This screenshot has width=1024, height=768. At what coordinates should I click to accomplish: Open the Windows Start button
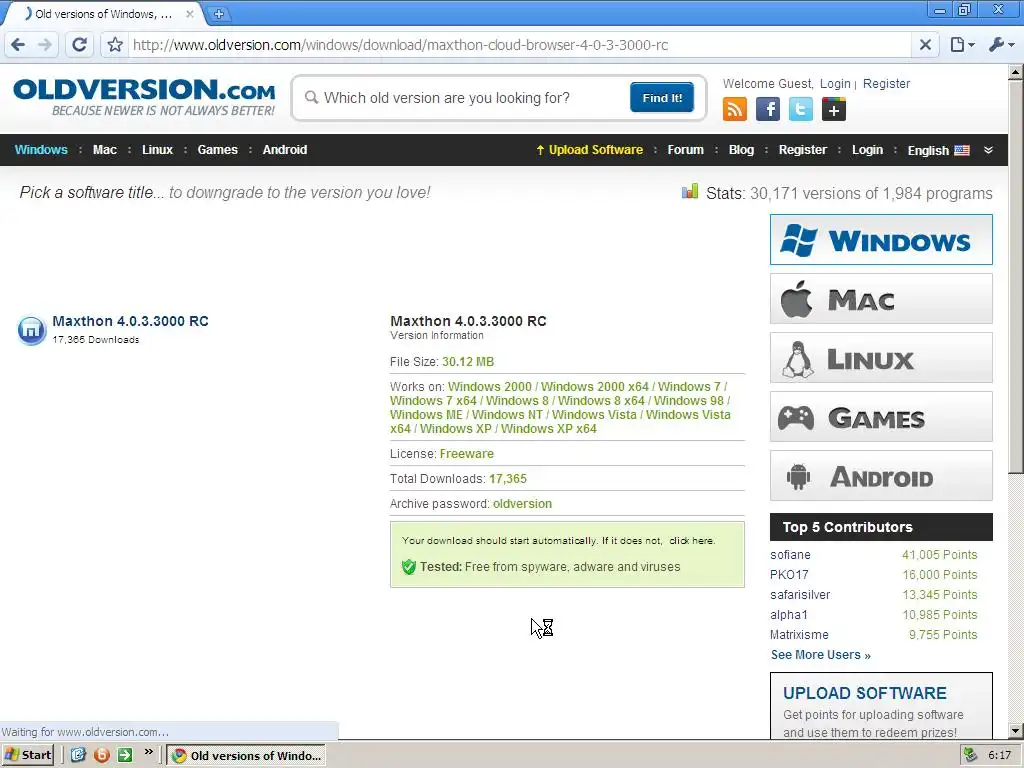(28, 755)
